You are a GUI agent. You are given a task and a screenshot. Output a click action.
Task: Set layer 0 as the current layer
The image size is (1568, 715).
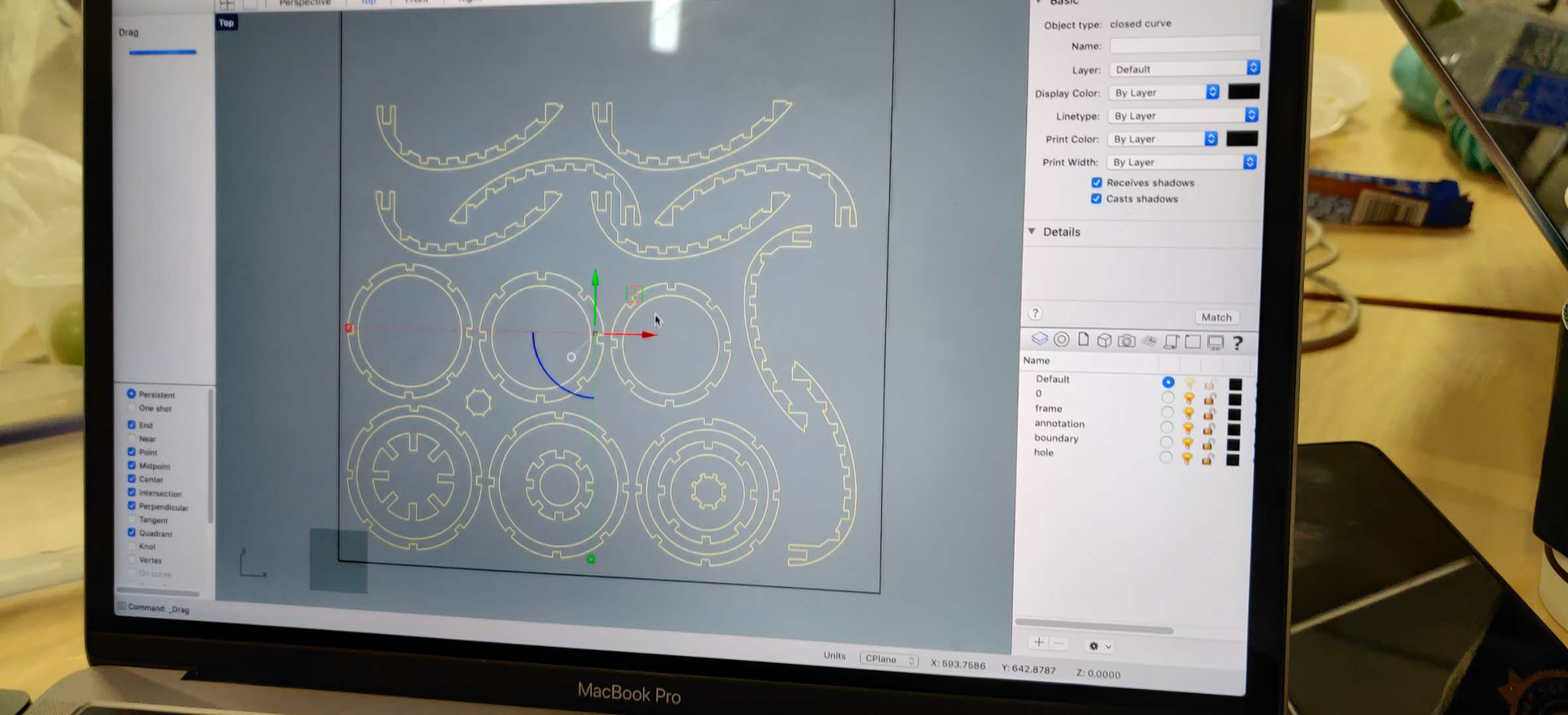[x=1167, y=397]
